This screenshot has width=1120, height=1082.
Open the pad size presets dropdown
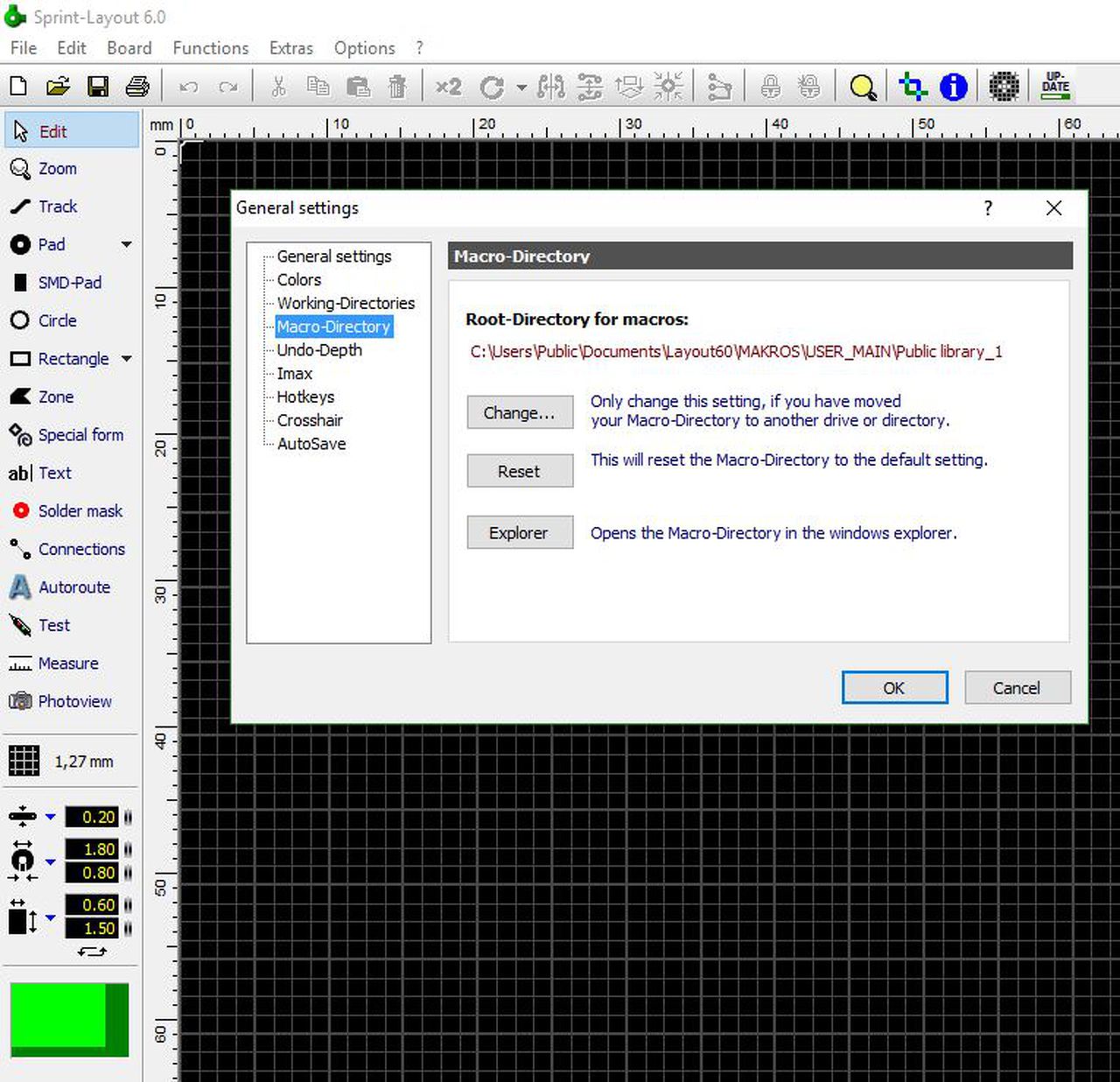tap(50, 861)
